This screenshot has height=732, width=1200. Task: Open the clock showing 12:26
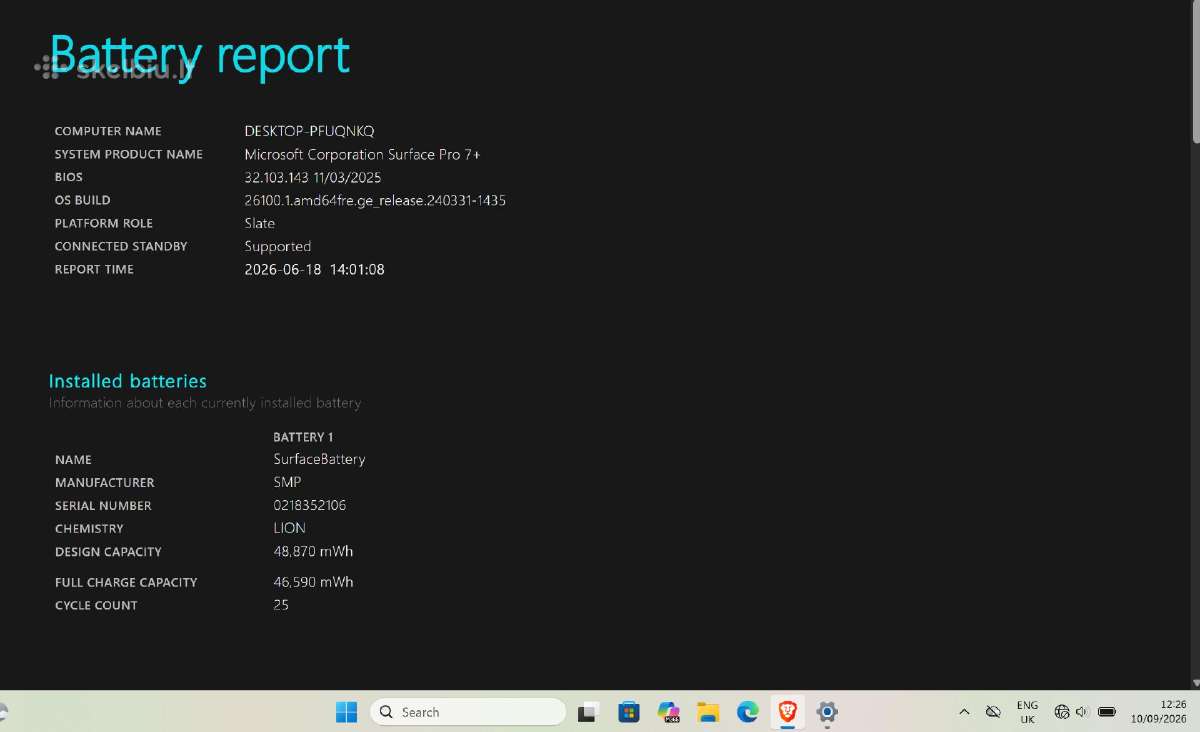(x=1159, y=712)
